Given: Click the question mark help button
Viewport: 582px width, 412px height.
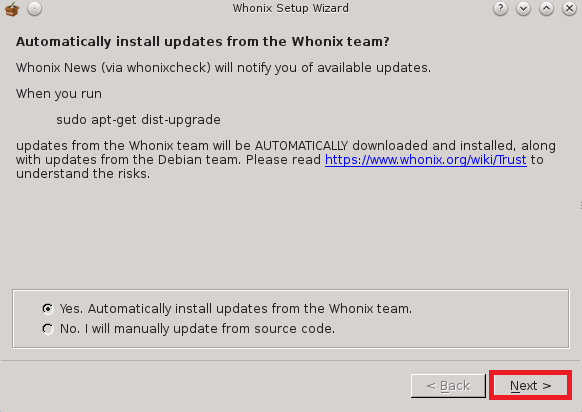Looking at the screenshot, I should (x=500, y=8).
